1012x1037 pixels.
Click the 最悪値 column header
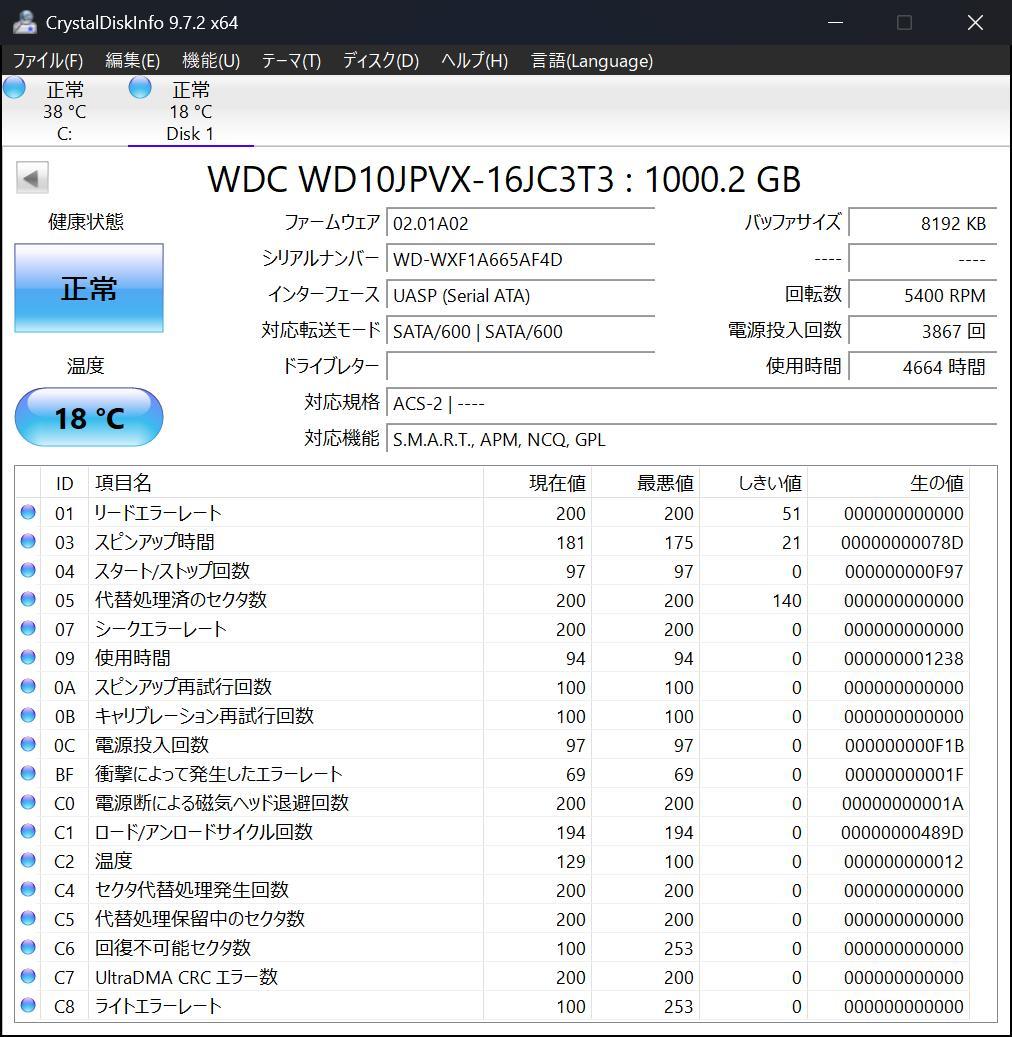(646, 483)
